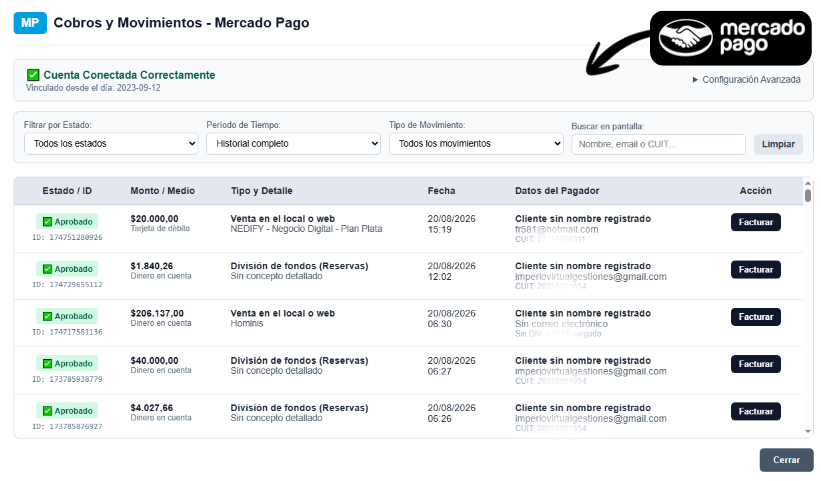Image resolution: width=821 pixels, height=481 pixels.
Task: Click the table vertical scrollbar thumb
Action: click(808, 196)
